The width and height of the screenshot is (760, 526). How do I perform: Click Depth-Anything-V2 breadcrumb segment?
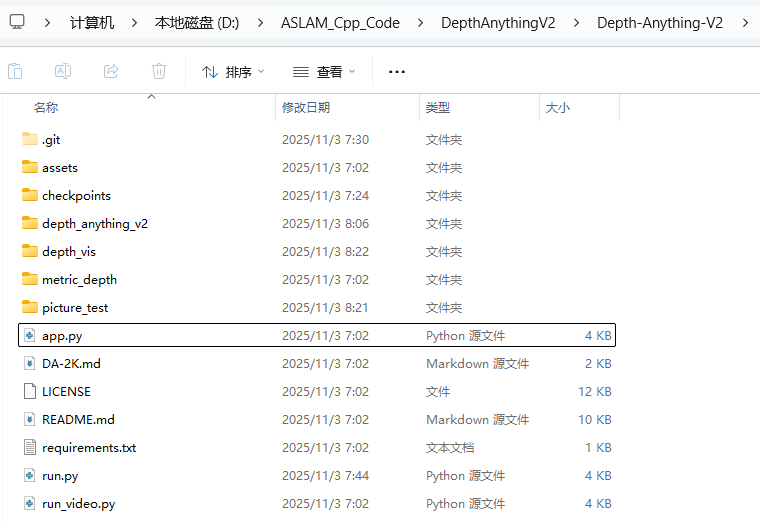pos(660,22)
